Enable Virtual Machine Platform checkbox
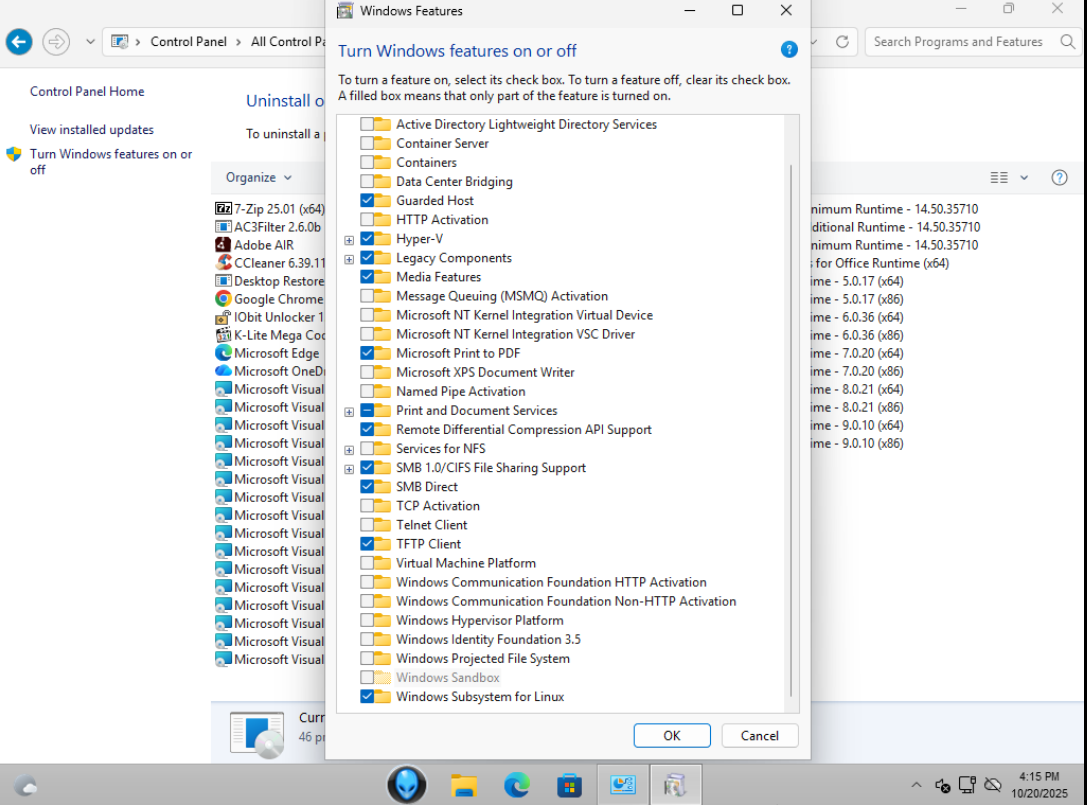Screen dimensions: 1087x805 tap(367, 563)
